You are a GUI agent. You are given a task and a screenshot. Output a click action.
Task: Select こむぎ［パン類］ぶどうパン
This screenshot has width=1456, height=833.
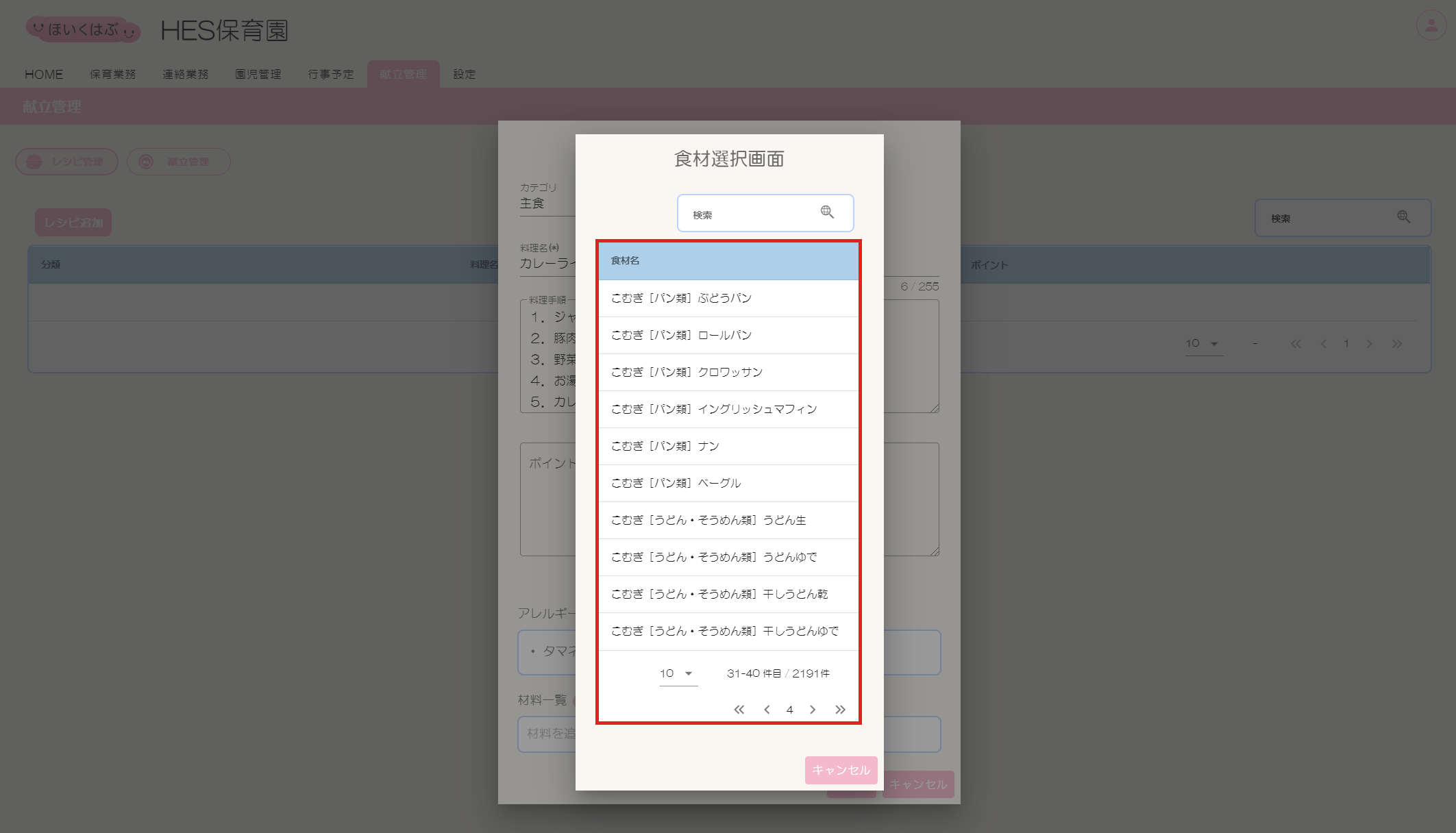click(728, 298)
